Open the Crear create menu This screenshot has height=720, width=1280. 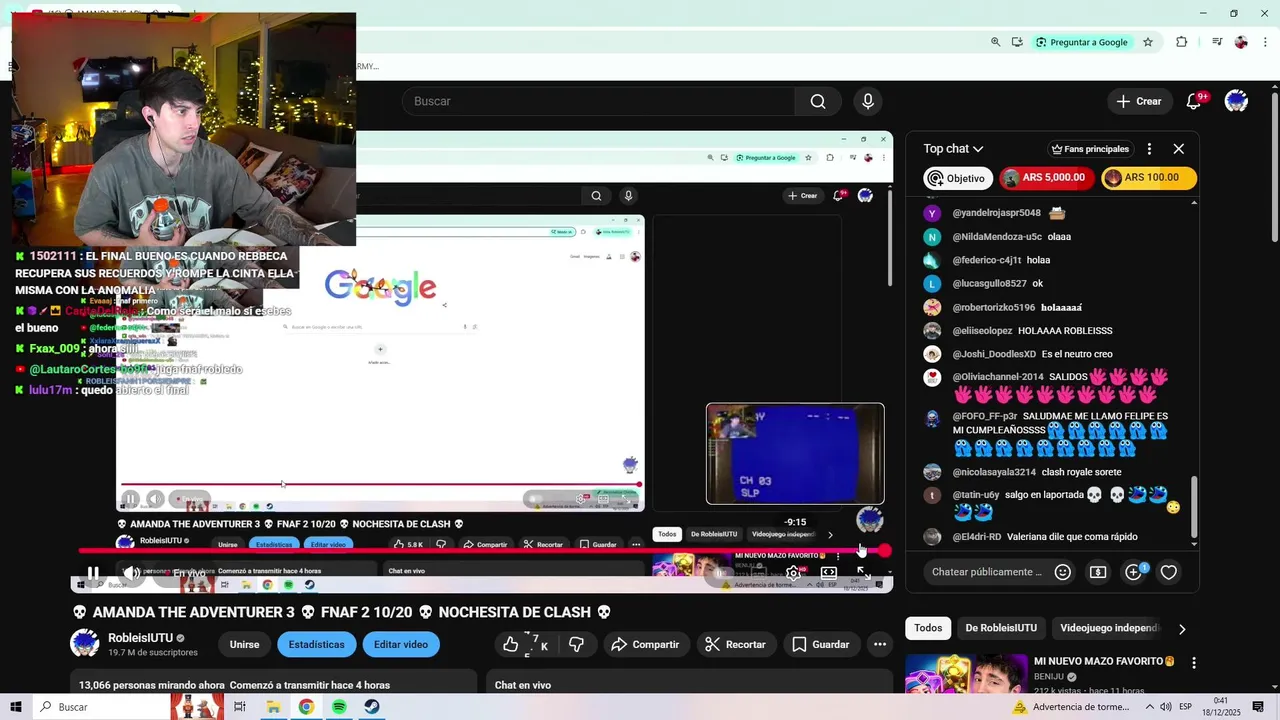(x=1139, y=101)
